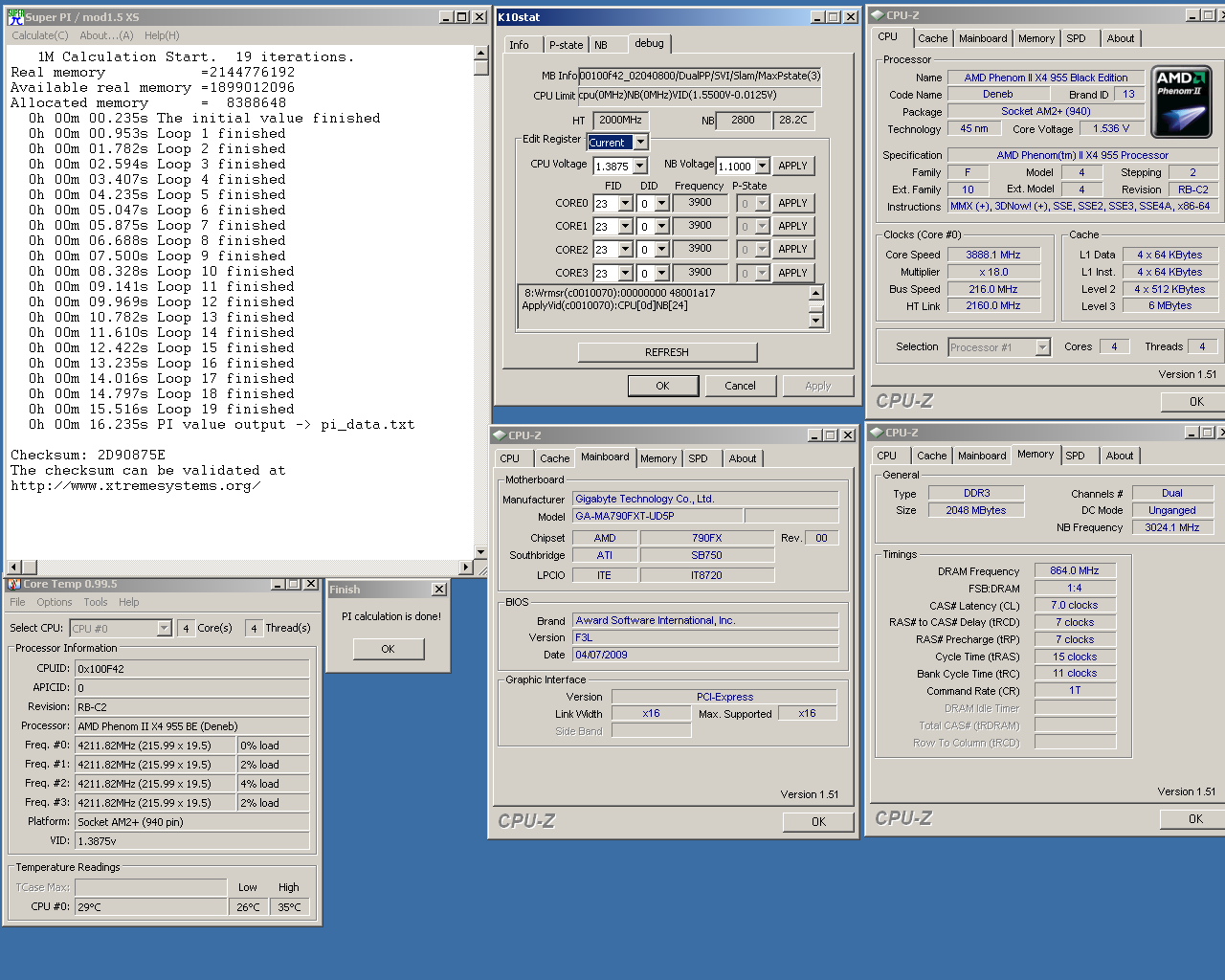Image resolution: width=1225 pixels, height=980 pixels.
Task: Switch to the P-state tab in K10stat
Action: coord(566,45)
